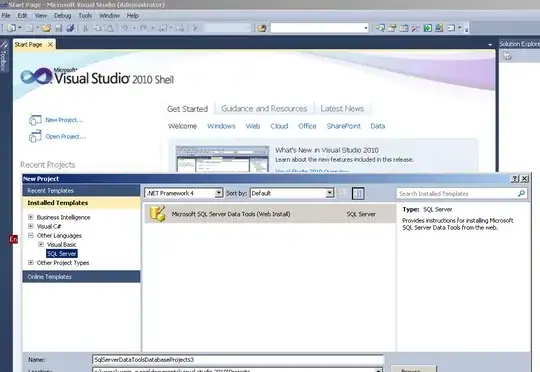
Task: Click the Help question mark in New Project dialog
Action: pyautogui.click(x=515, y=178)
